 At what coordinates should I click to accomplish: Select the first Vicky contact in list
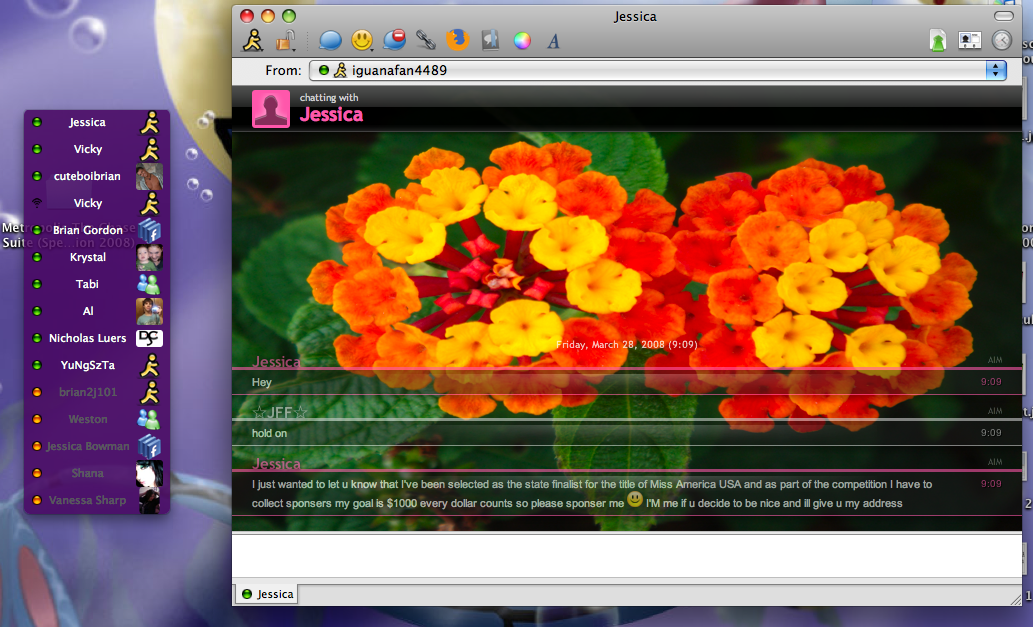97,150
